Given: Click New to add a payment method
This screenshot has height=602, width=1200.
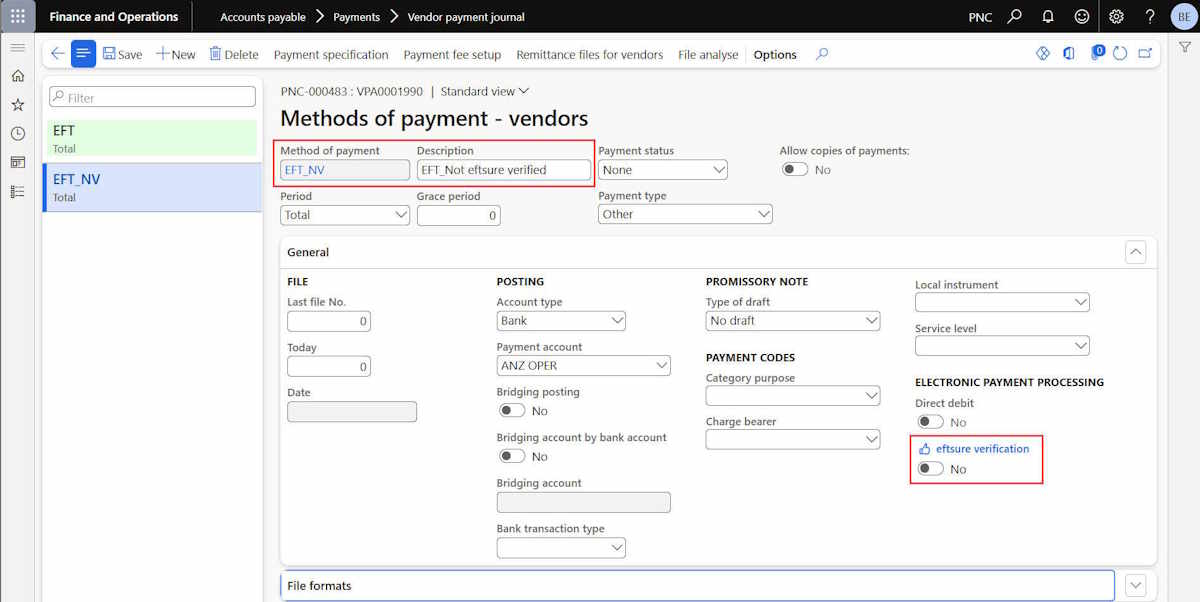Looking at the screenshot, I should coord(175,55).
